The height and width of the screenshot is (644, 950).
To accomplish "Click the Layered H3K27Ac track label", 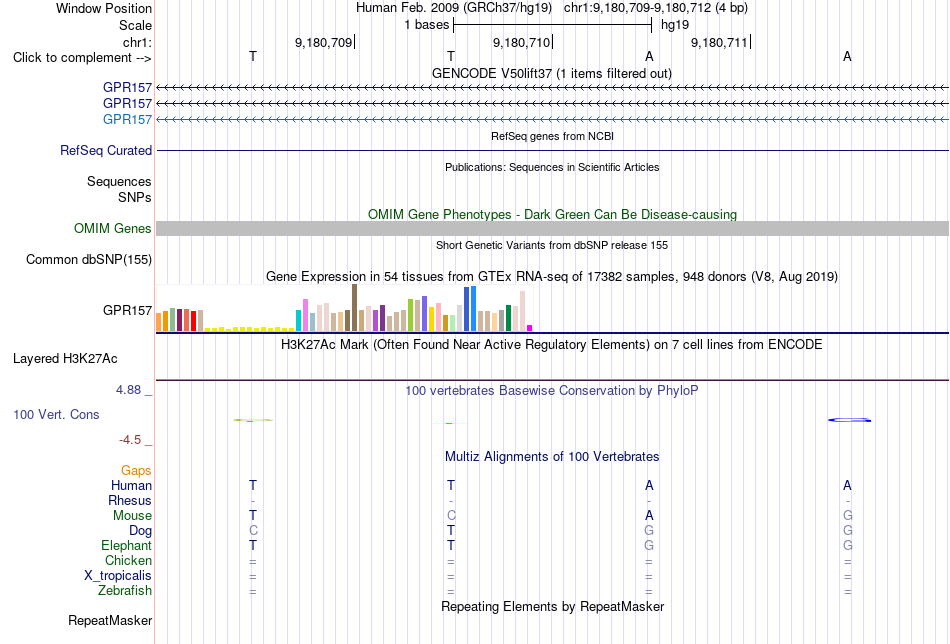I will click(65, 359).
